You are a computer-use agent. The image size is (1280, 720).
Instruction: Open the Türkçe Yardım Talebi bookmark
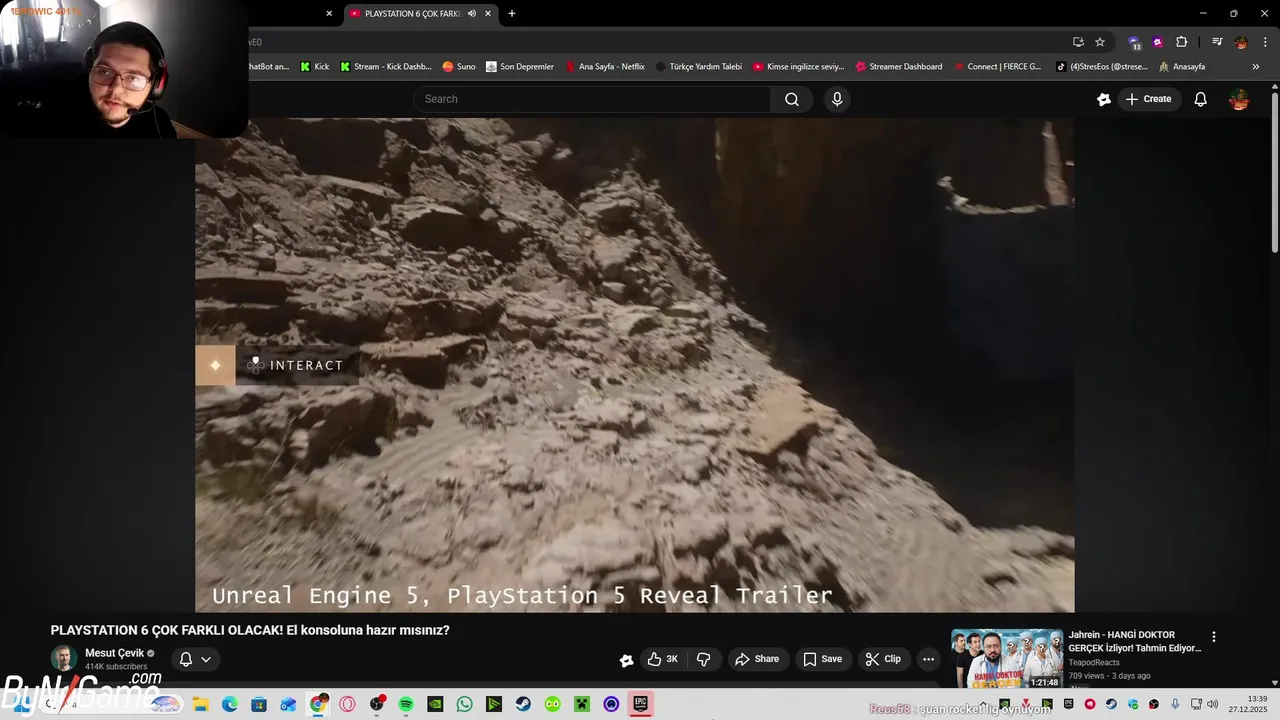(x=699, y=67)
